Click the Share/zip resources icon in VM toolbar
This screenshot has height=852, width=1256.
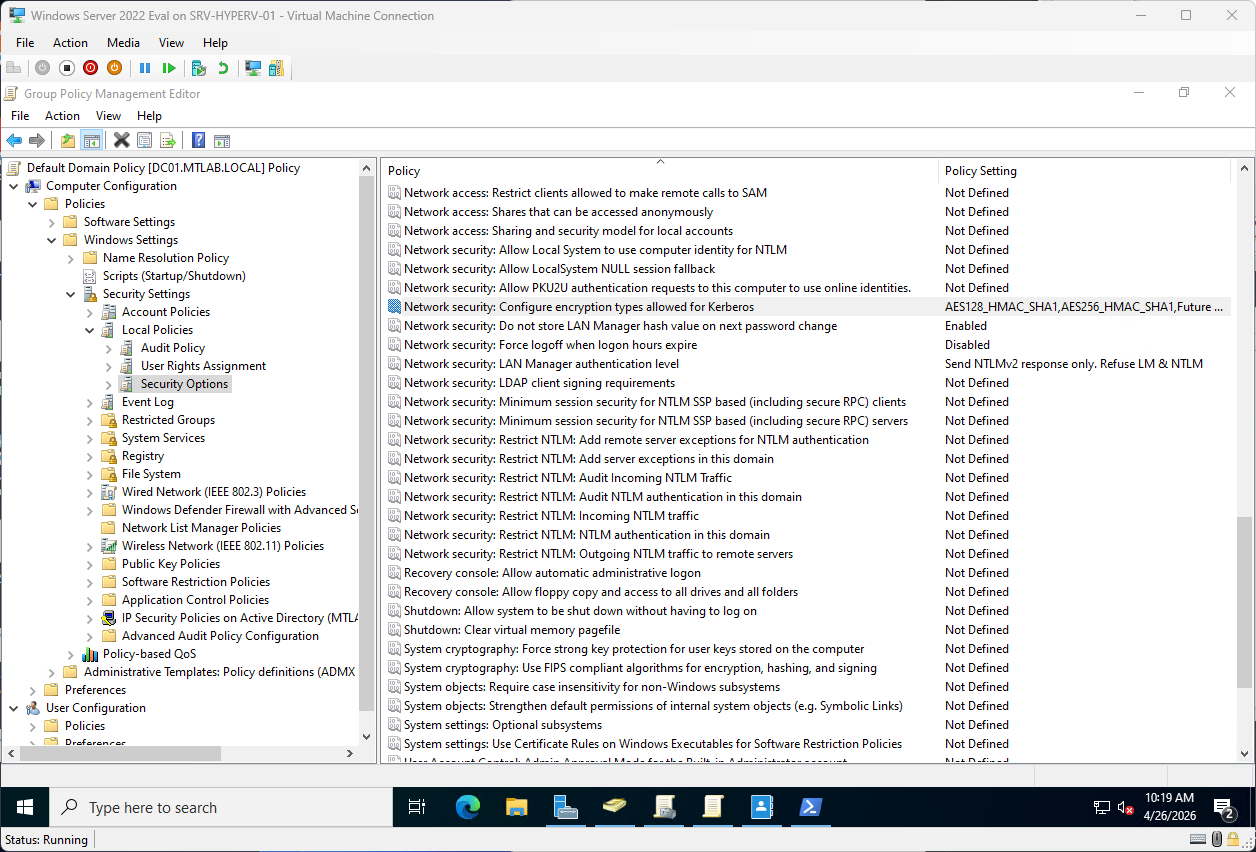tap(276, 68)
